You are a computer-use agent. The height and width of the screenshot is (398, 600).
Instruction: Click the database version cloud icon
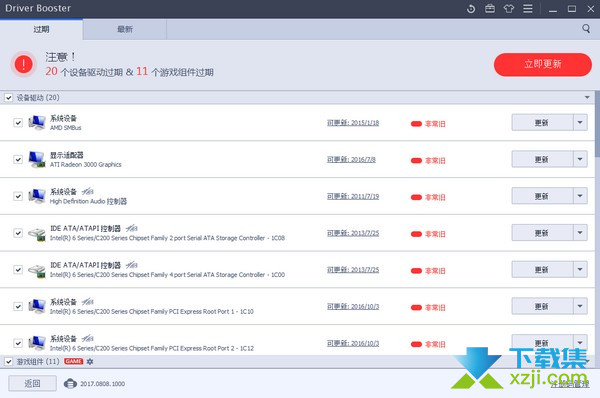(x=70, y=383)
